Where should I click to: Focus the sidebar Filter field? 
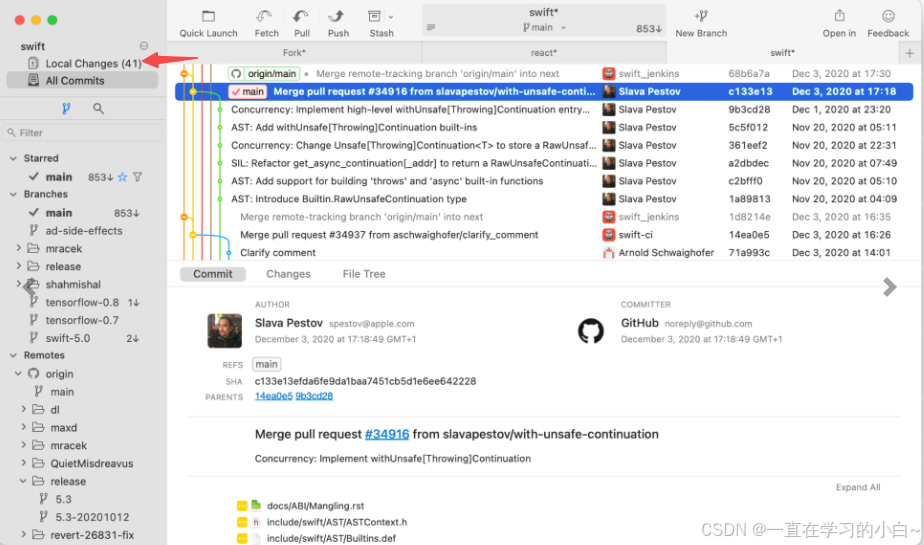(x=82, y=133)
